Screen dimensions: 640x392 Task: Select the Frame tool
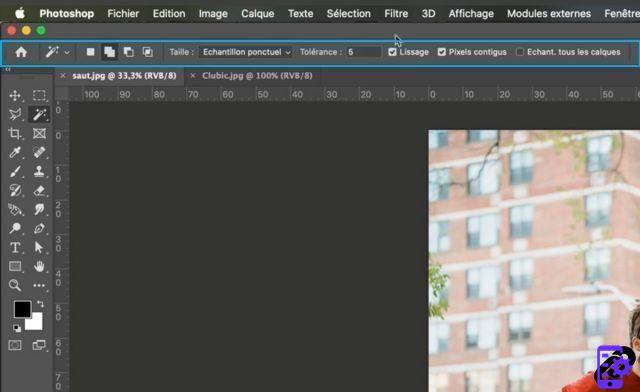point(39,134)
